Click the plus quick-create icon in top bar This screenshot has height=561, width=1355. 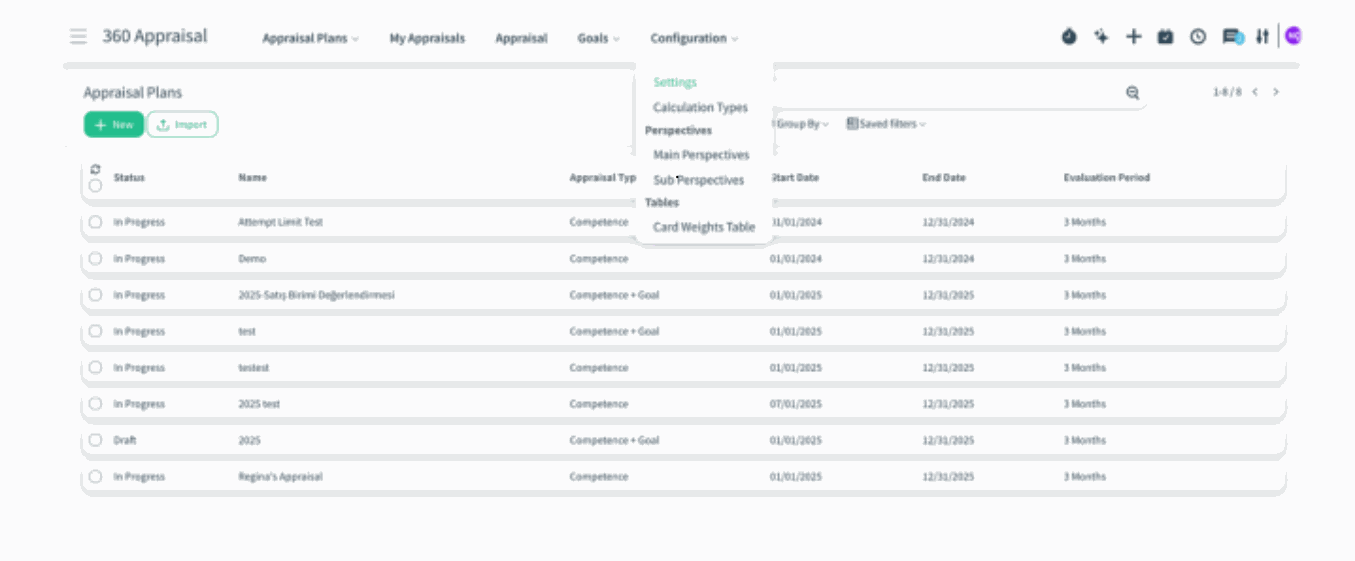click(x=1133, y=37)
